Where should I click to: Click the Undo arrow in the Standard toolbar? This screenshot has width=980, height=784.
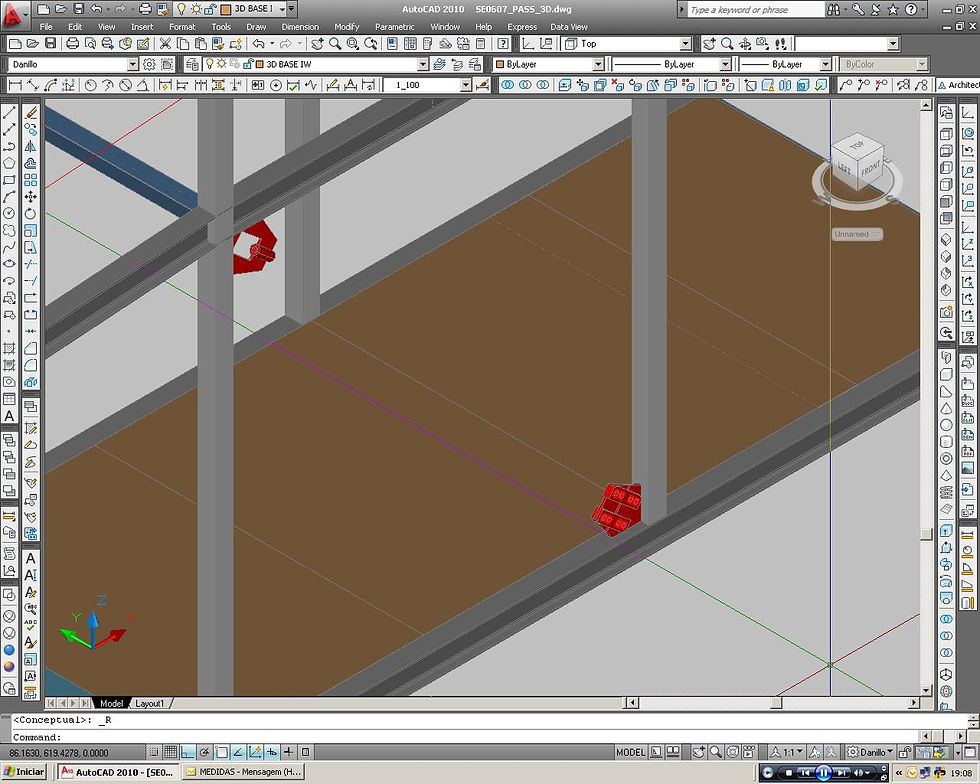(x=258, y=44)
